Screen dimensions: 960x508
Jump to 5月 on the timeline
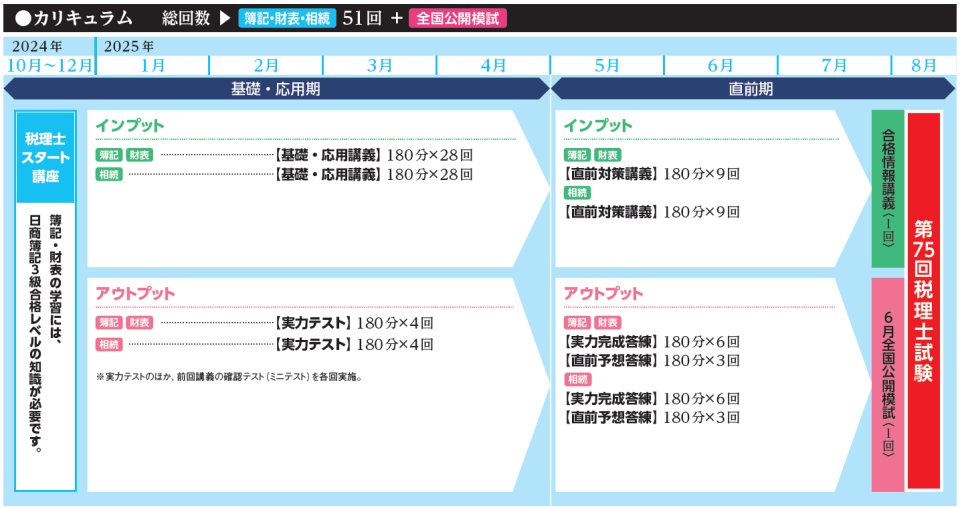click(606, 66)
